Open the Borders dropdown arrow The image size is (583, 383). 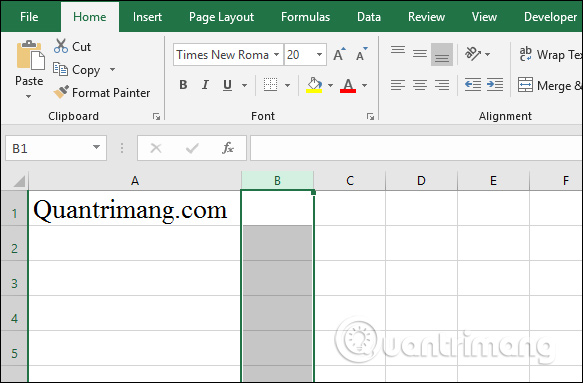click(287, 86)
